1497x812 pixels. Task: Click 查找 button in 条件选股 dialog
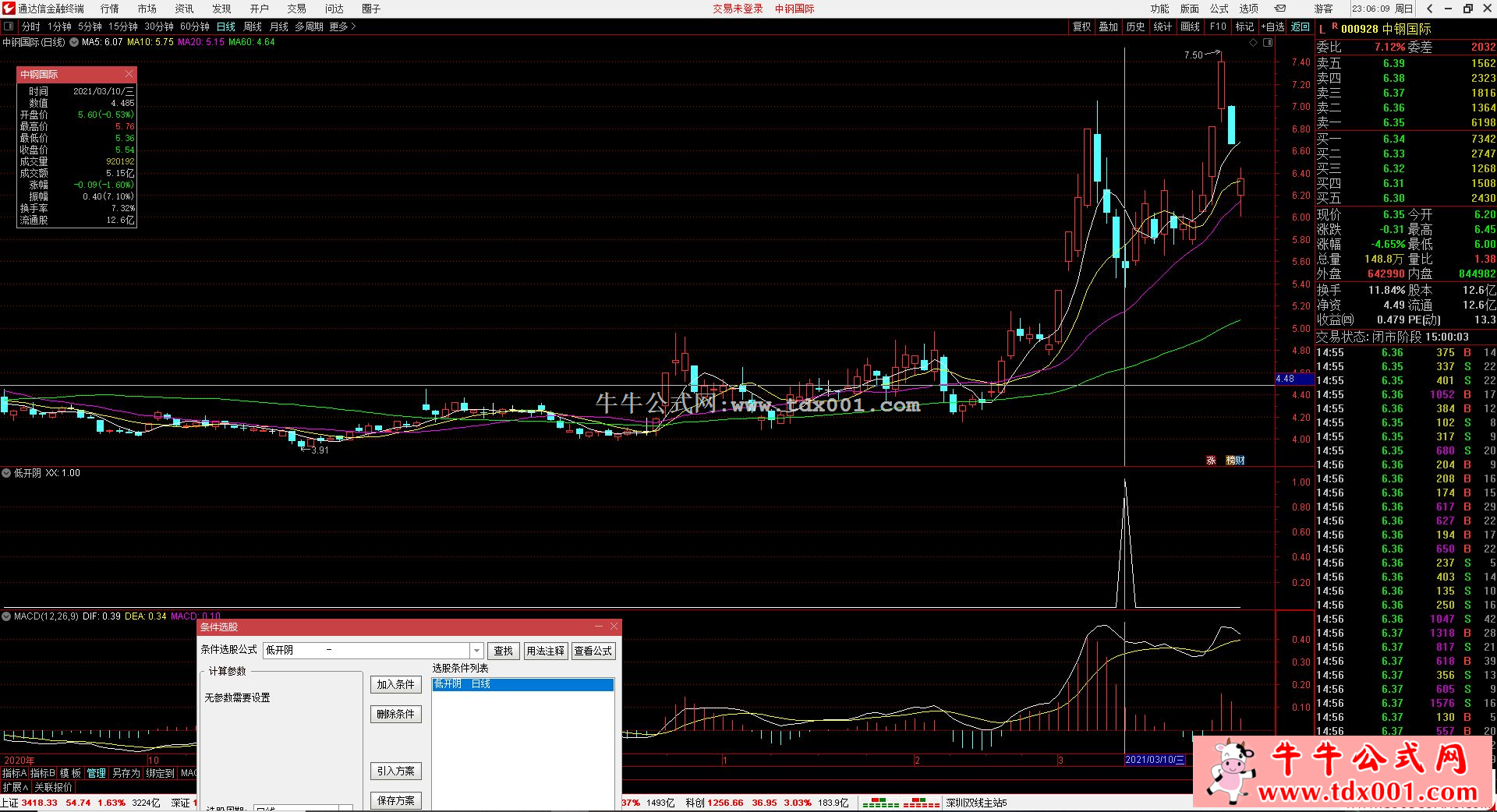[x=504, y=651]
